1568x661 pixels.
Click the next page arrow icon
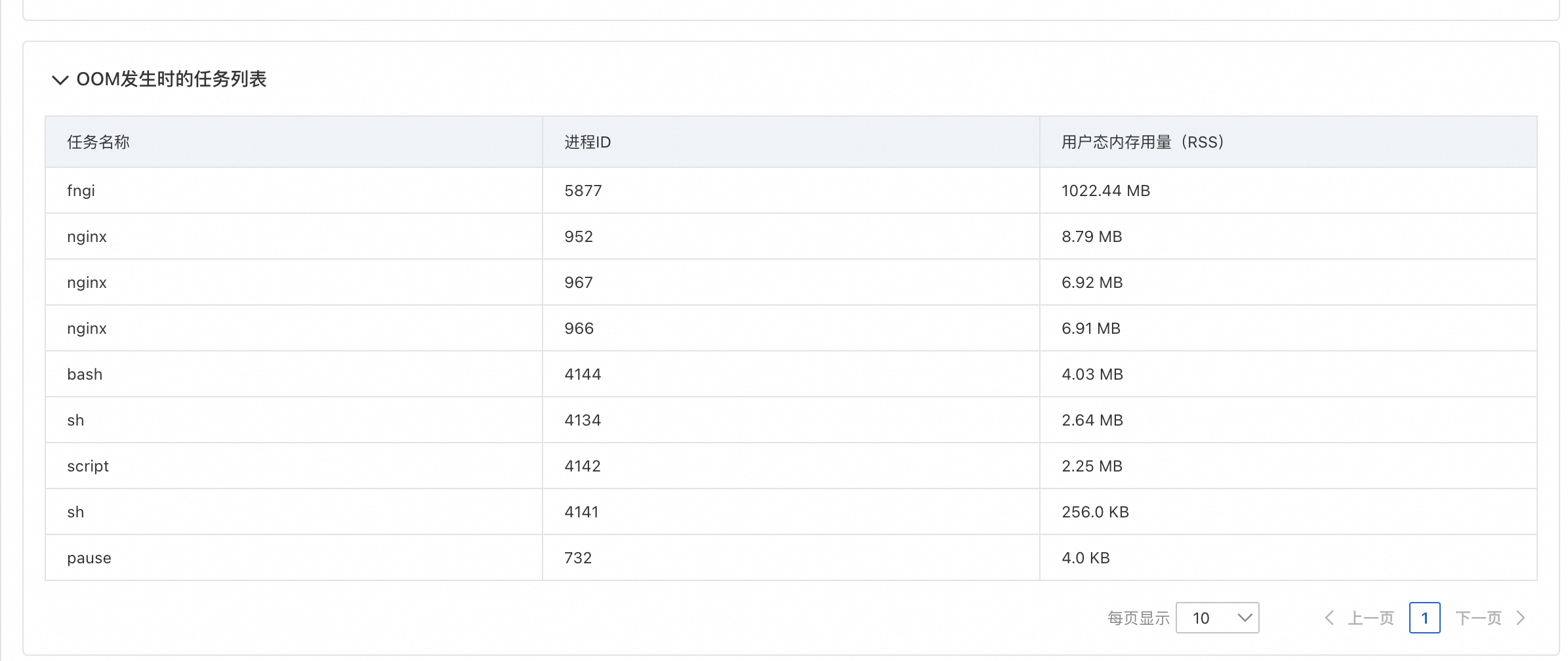coord(1521,618)
